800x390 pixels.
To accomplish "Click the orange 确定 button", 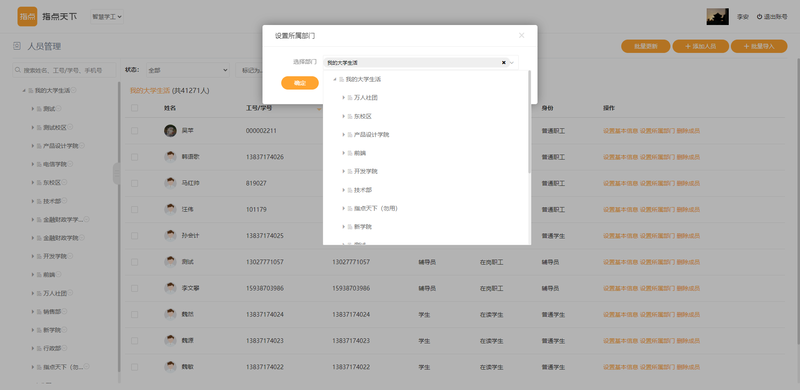I will click(300, 83).
